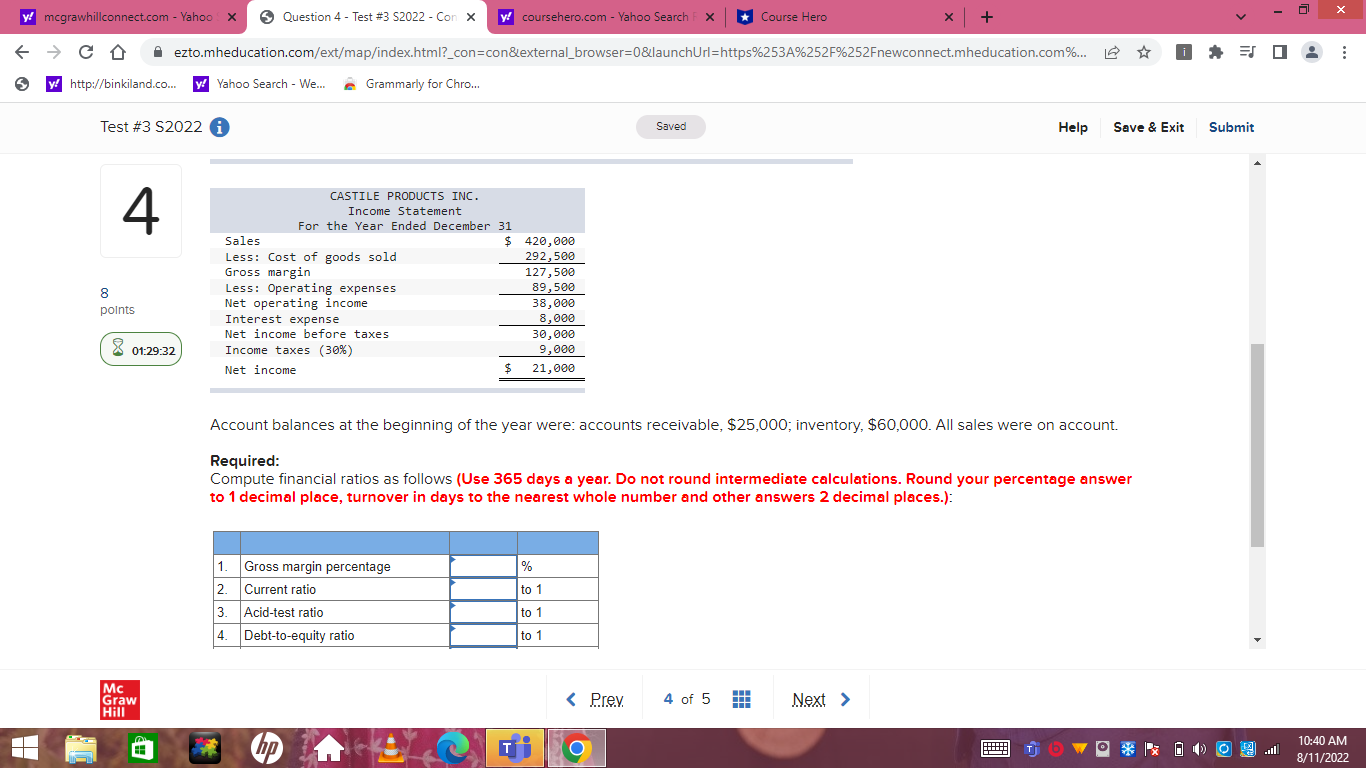Screen dimensions: 1366x768
Task: Bookmark the page using the star icon
Action: point(1143,53)
